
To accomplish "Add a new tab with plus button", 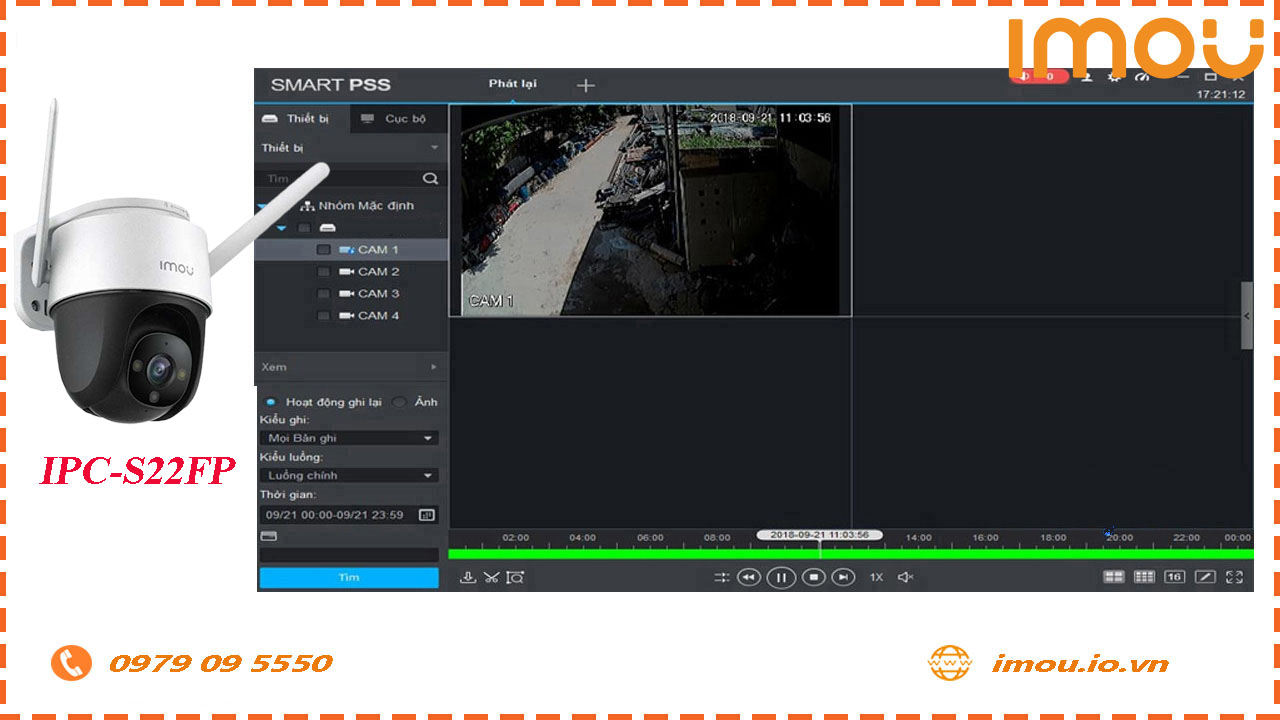I will [x=586, y=85].
